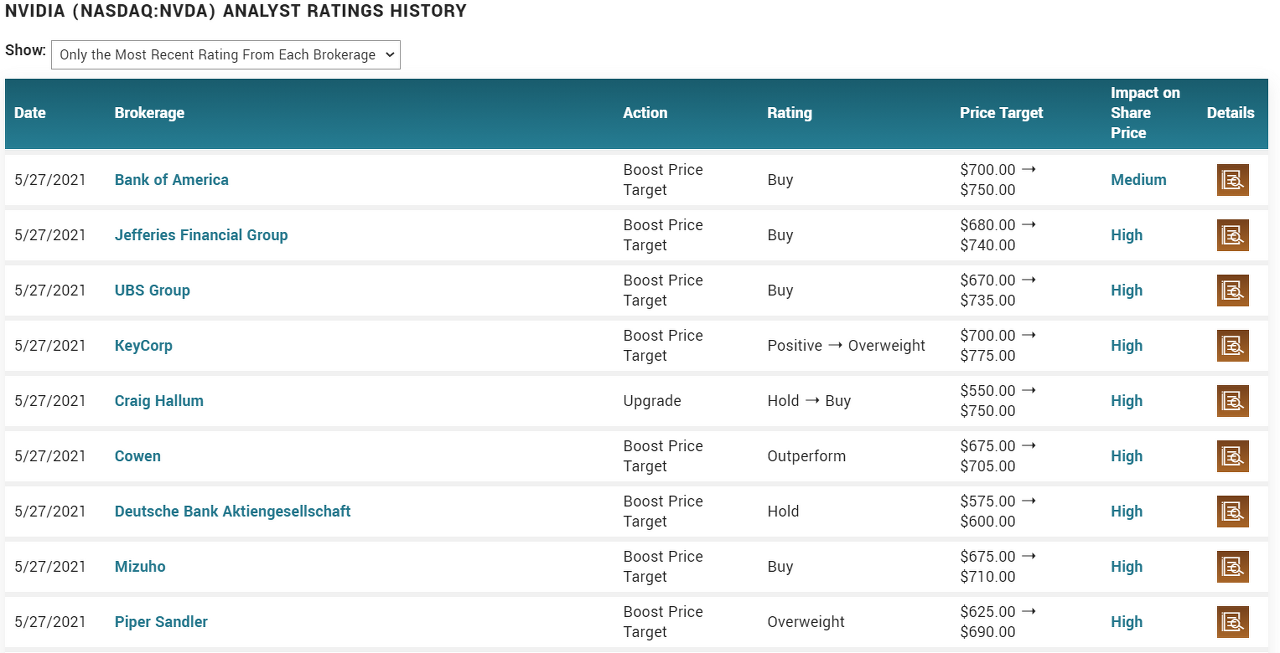1280x653 pixels.
Task: Open details icon for Piper Sandler row
Action: 1233,621
